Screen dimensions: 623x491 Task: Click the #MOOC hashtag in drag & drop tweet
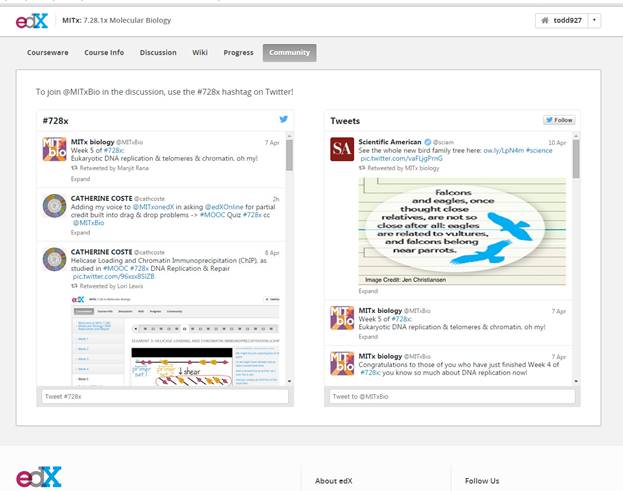point(212,215)
